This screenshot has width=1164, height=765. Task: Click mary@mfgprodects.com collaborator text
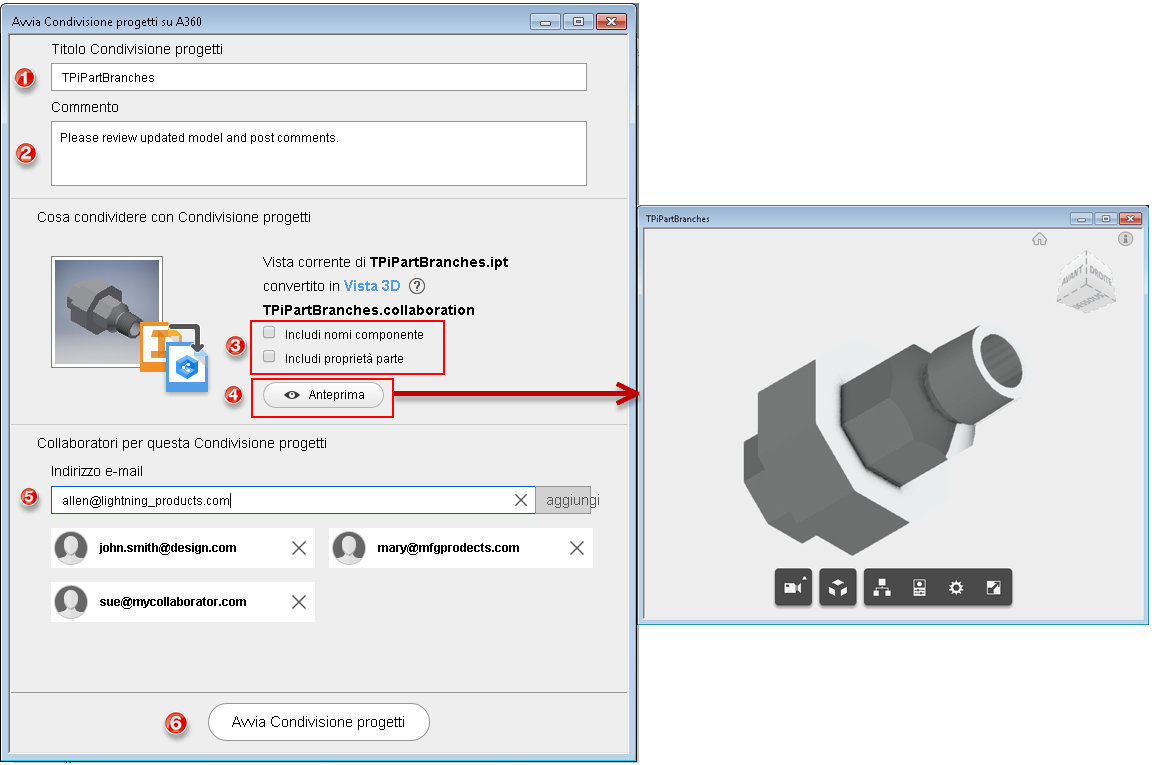(448, 548)
